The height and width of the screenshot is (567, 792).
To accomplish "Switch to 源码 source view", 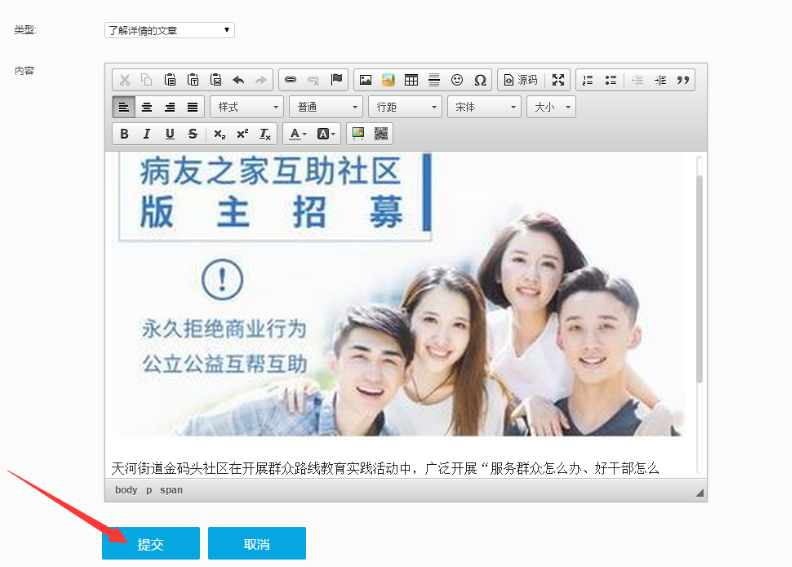I will [x=520, y=80].
